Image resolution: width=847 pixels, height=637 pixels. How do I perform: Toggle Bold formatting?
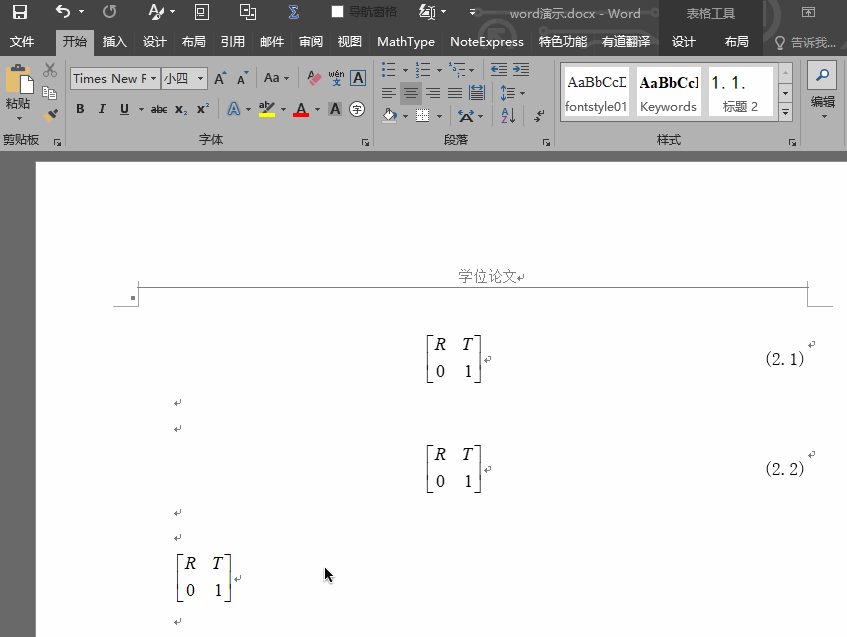pyautogui.click(x=80, y=109)
